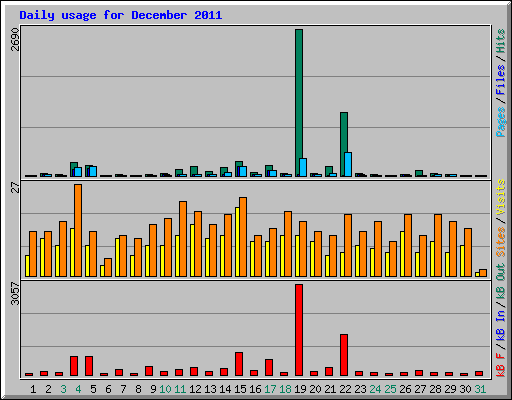Select the orange visits bar for day 26
Image resolution: width=512 pixels, height=400 pixels.
(x=408, y=245)
